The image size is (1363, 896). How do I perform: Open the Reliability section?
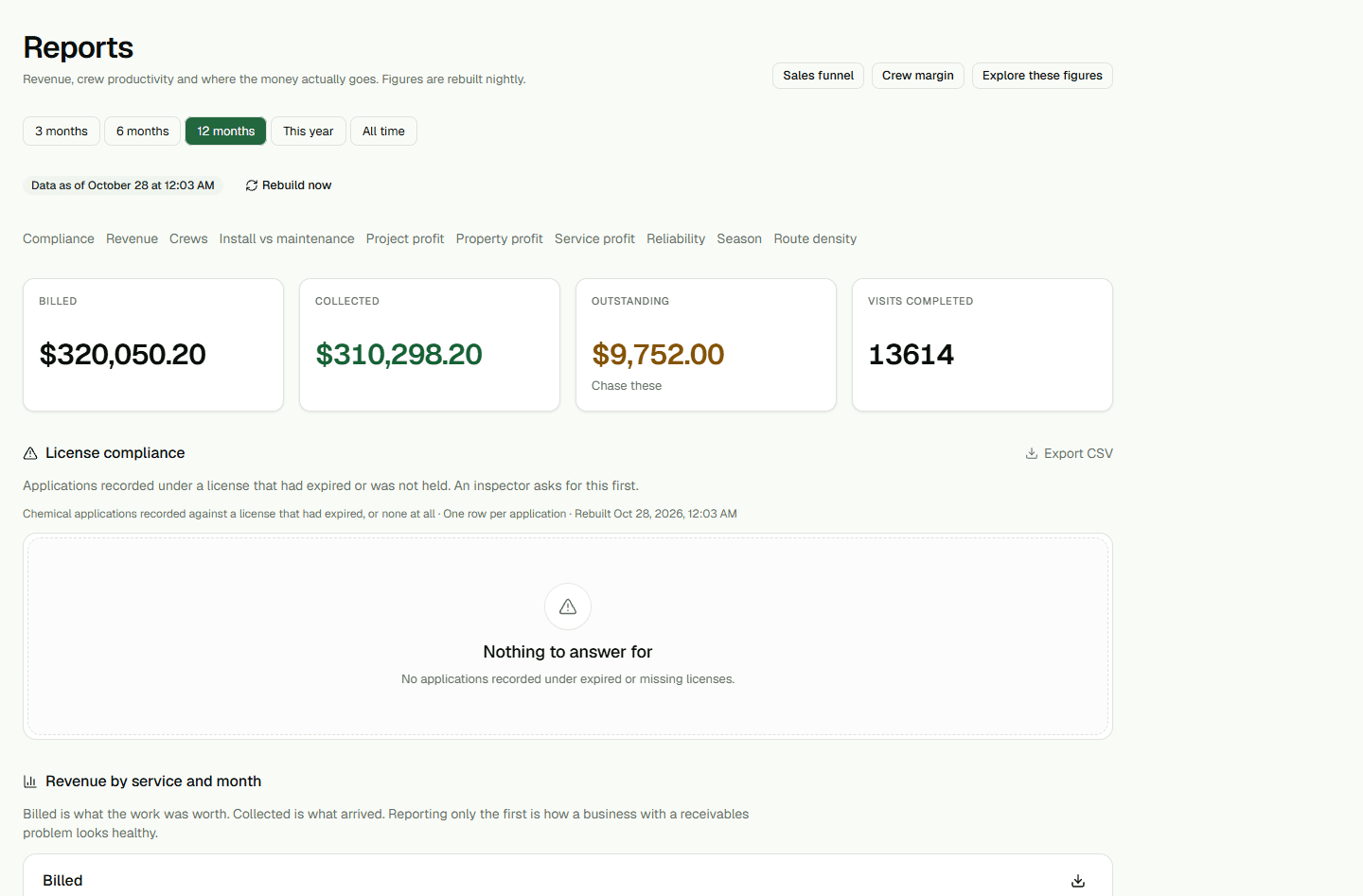[676, 238]
